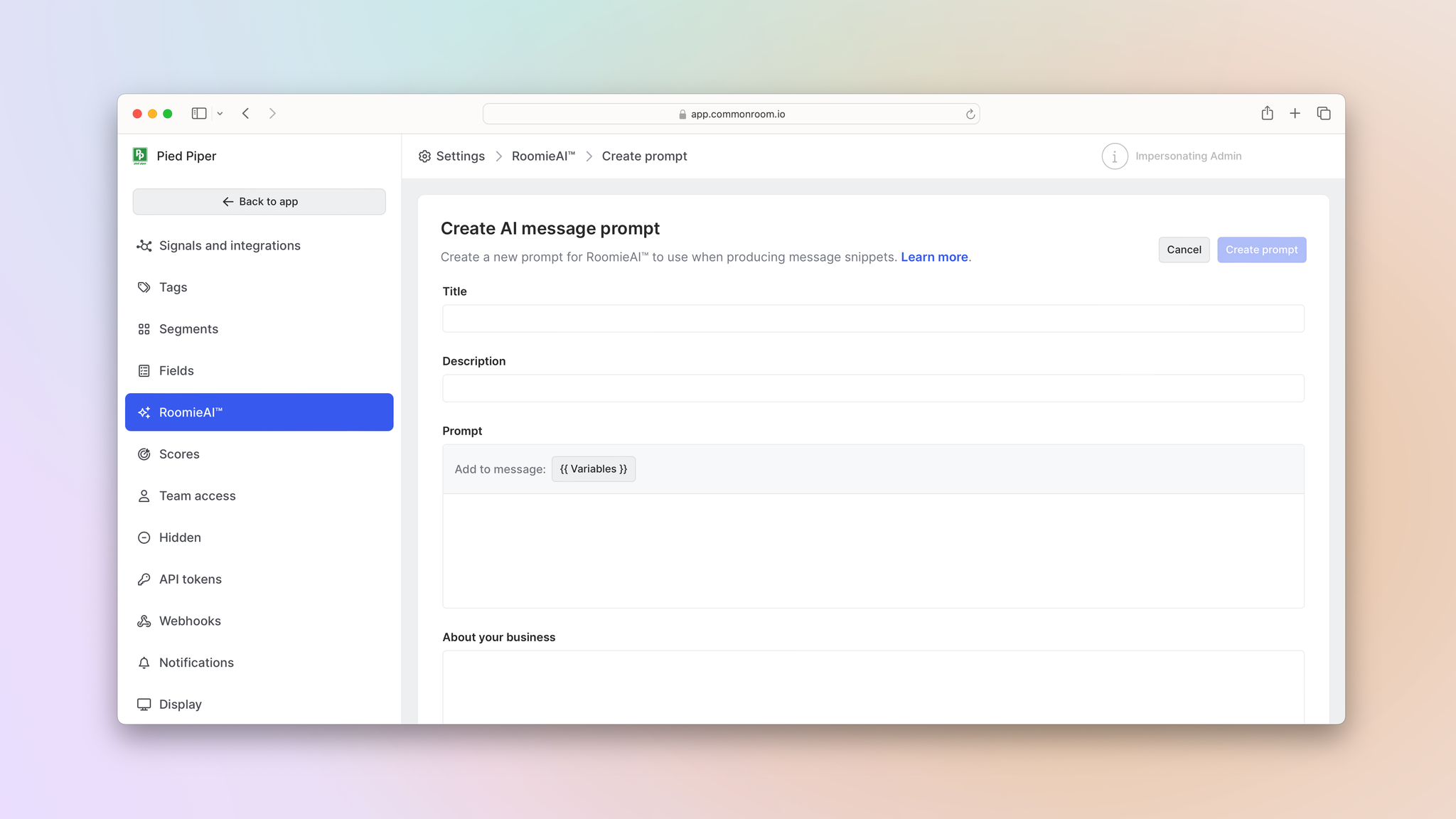
Task: Click into About your business text area
Action: coord(873,687)
